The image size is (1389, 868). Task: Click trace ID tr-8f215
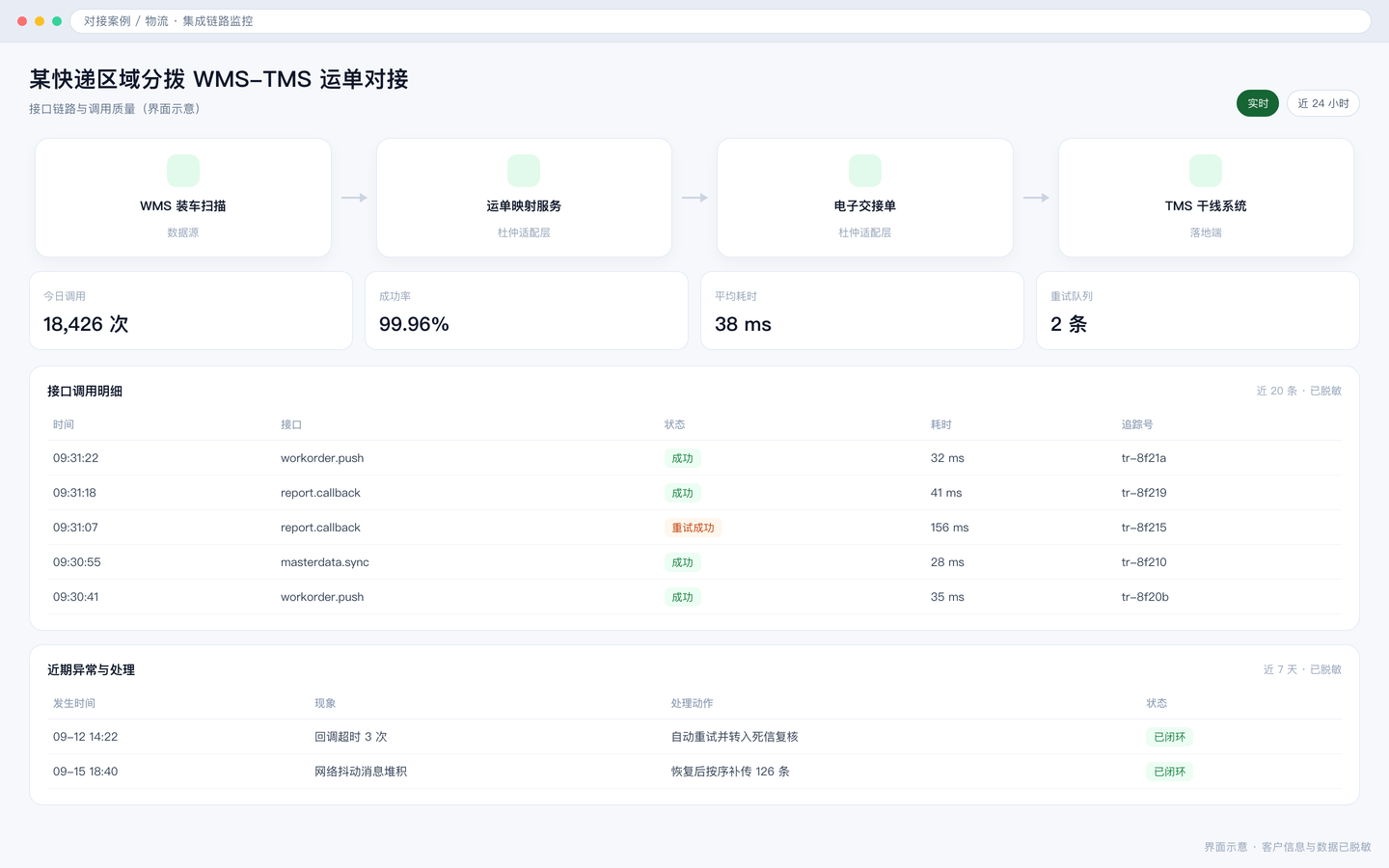click(1144, 528)
